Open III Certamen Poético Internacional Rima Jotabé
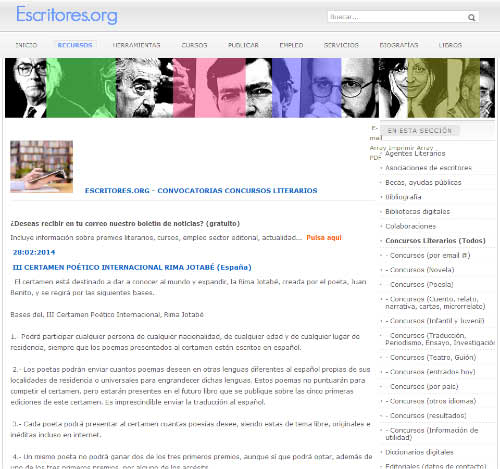 point(132,267)
